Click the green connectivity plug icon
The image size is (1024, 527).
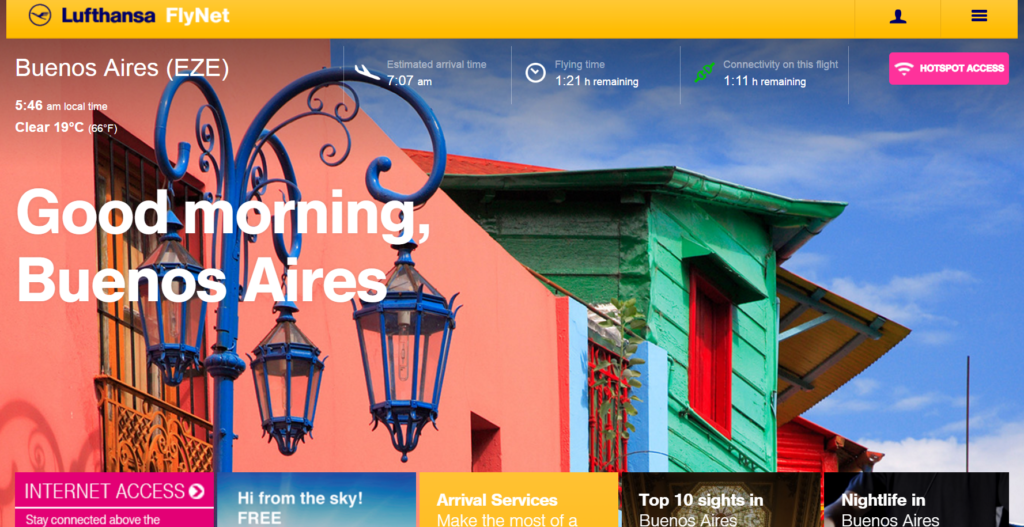705,72
